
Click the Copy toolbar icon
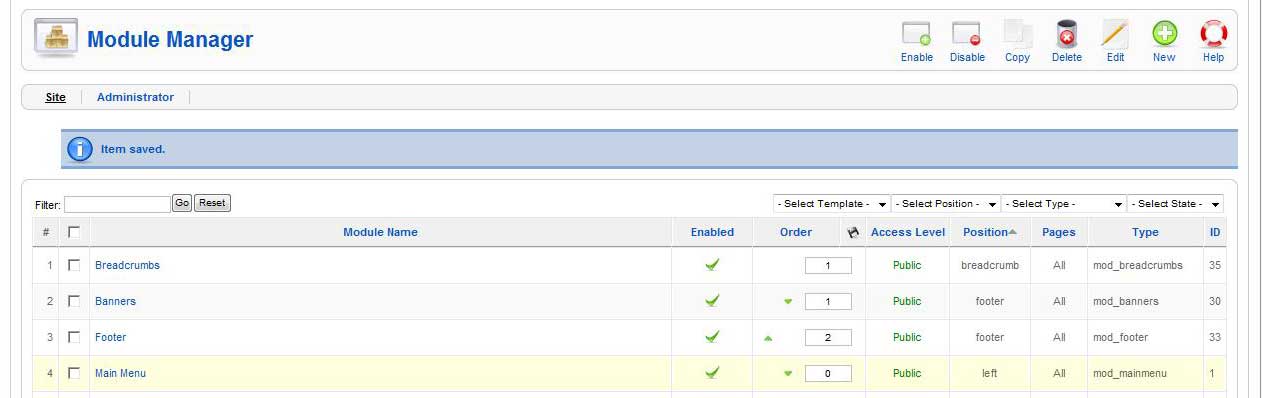coord(1017,34)
